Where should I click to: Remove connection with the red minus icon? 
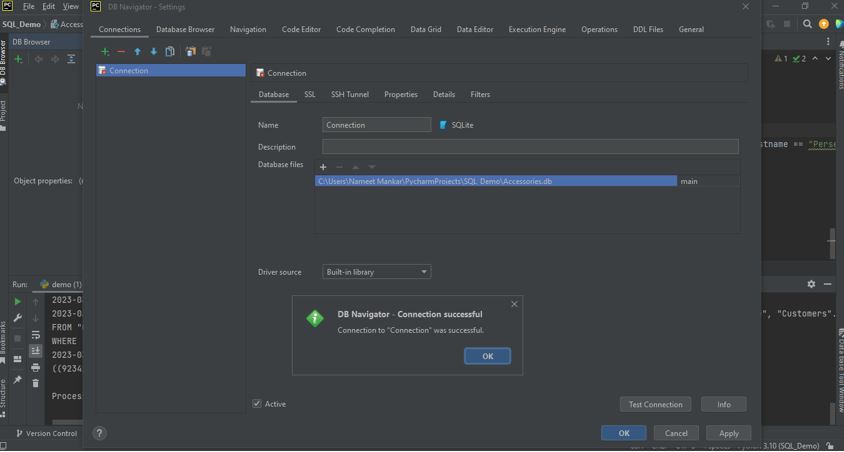click(x=121, y=51)
